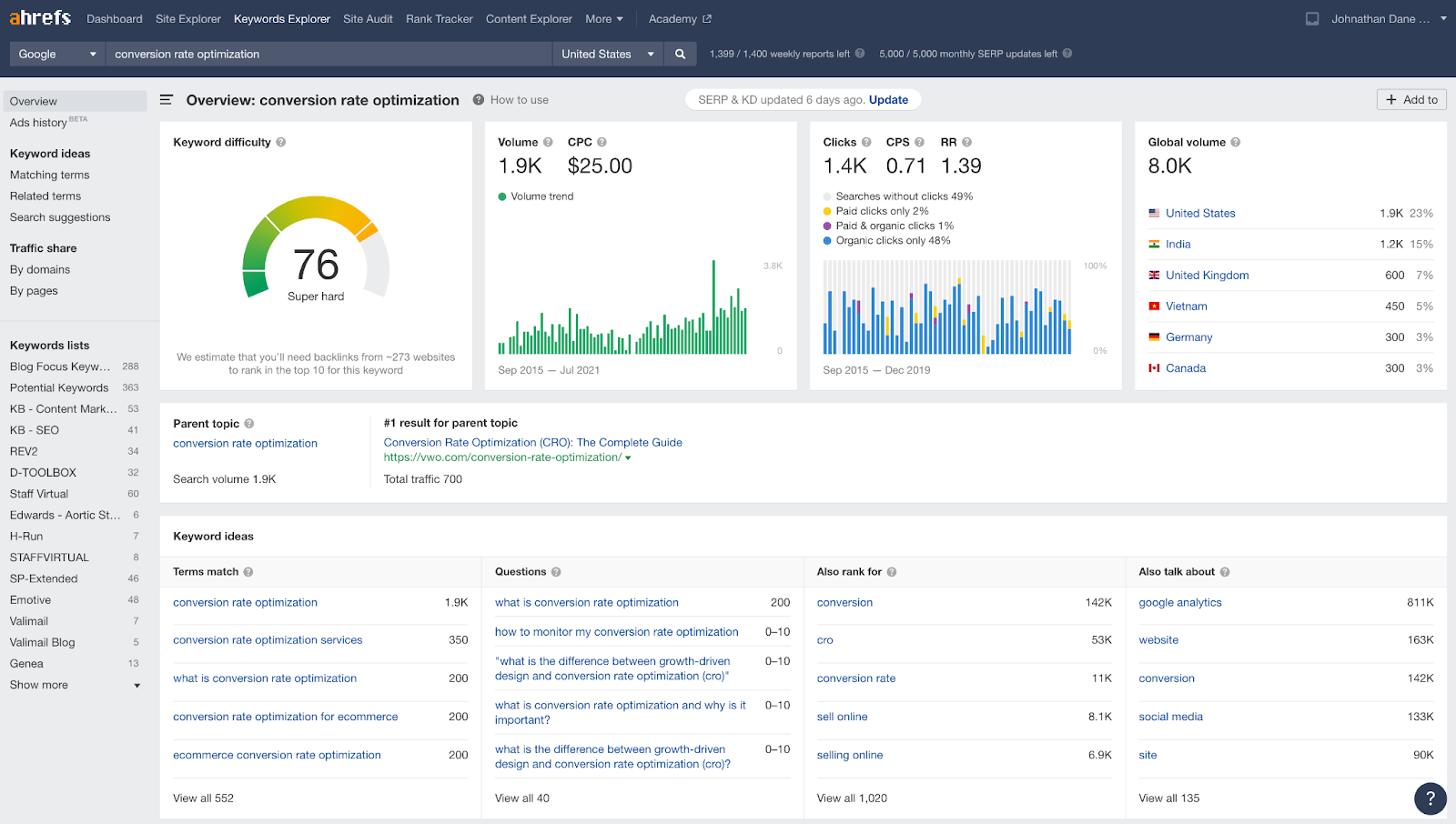The height and width of the screenshot is (824, 1456).
Task: Expand Show more keyword lists
Action: 75,685
